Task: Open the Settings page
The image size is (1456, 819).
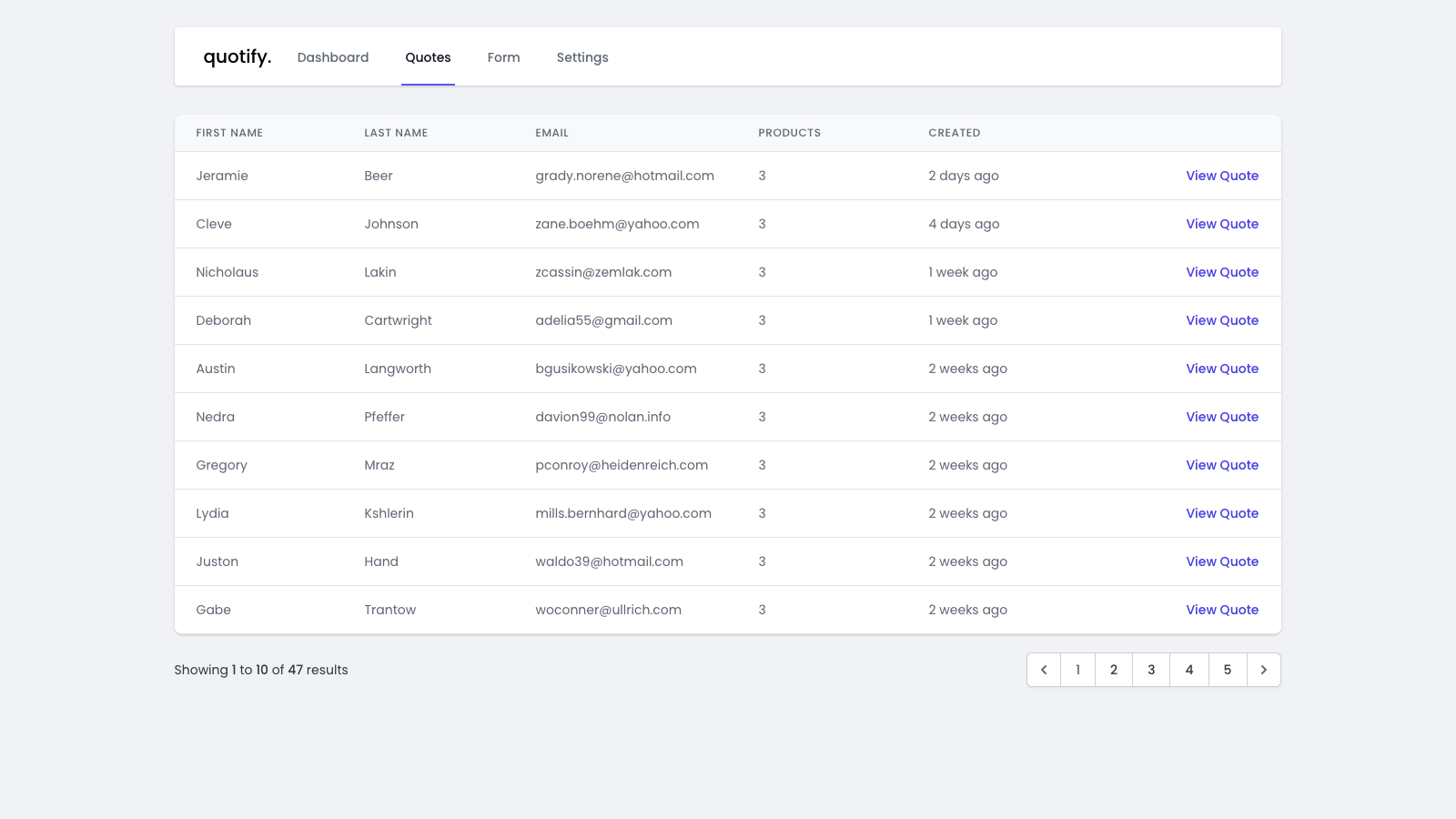Action: (x=582, y=57)
